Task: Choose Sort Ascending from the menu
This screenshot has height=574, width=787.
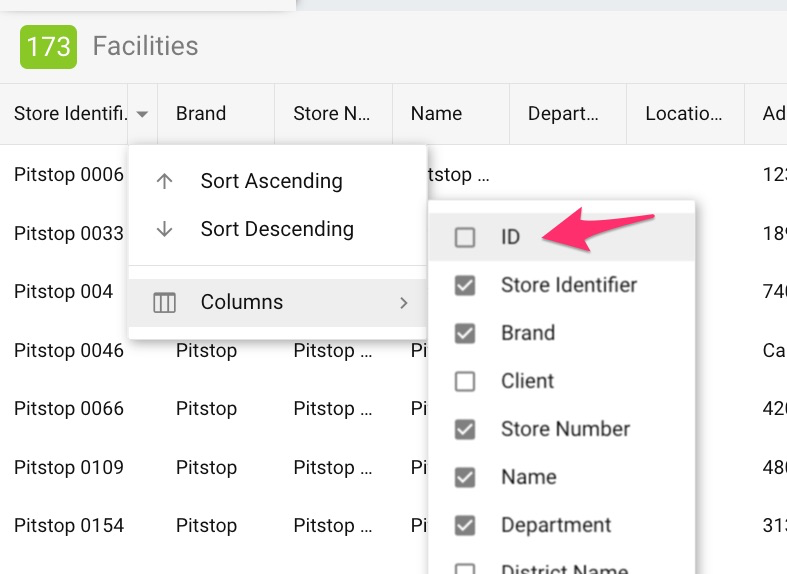Action: click(271, 181)
